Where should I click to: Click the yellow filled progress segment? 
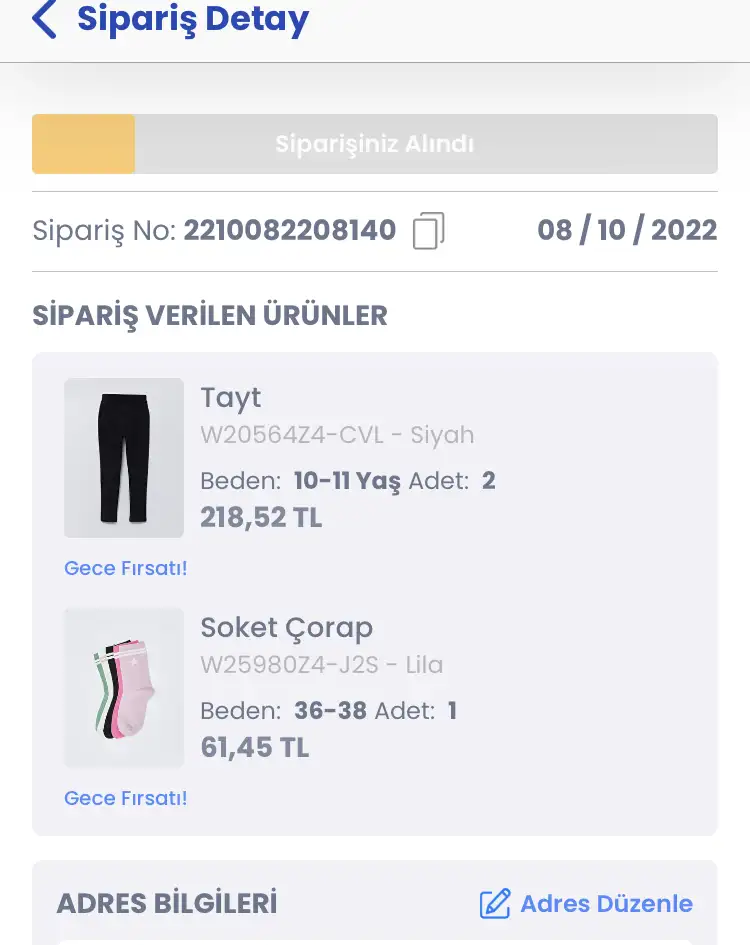(x=83, y=144)
